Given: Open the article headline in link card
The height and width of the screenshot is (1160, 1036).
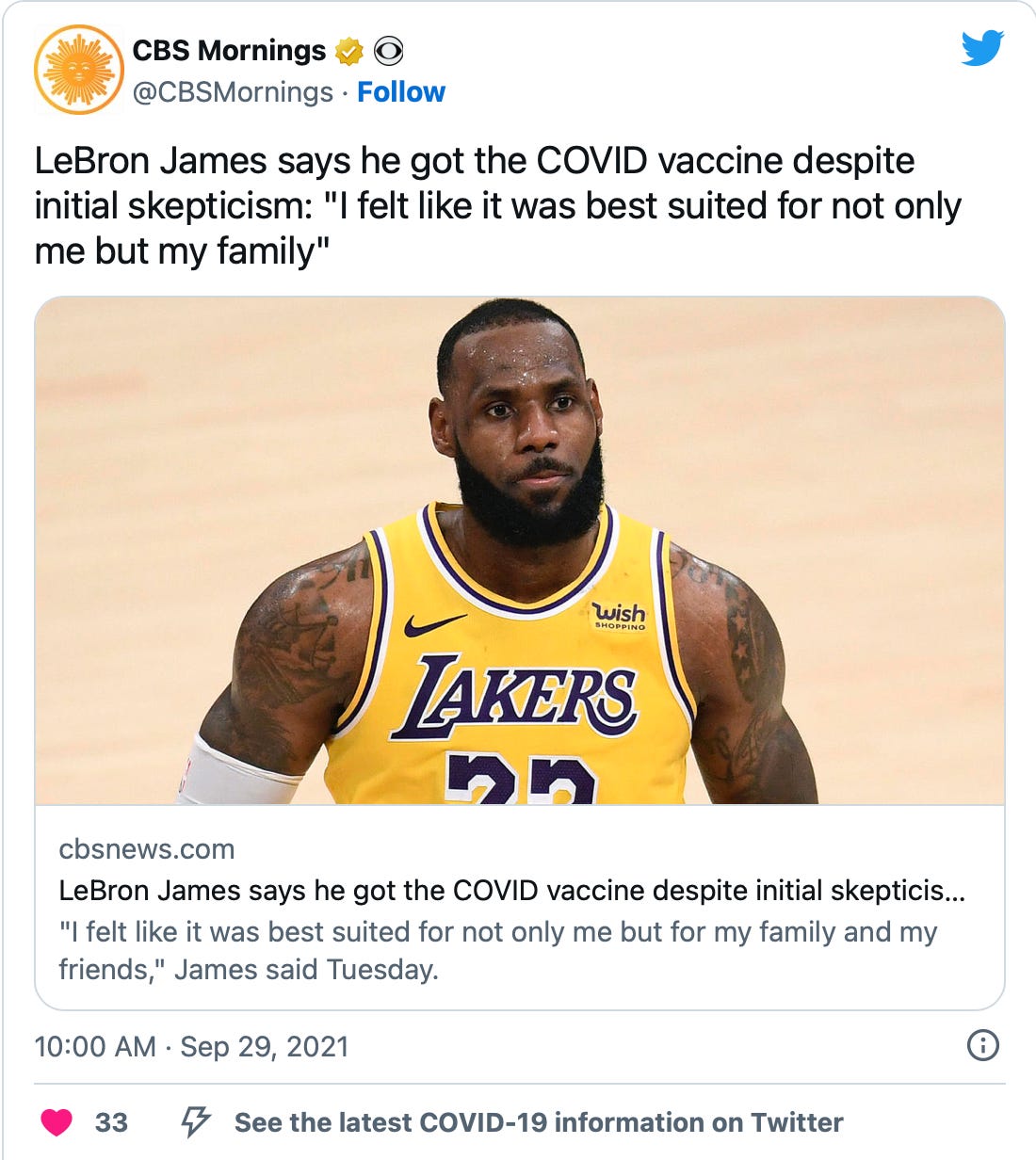Looking at the screenshot, I should (511, 891).
